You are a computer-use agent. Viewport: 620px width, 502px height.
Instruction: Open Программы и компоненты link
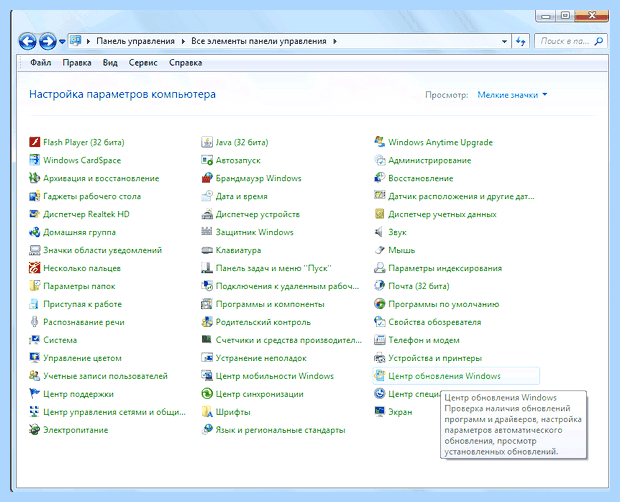[270, 304]
